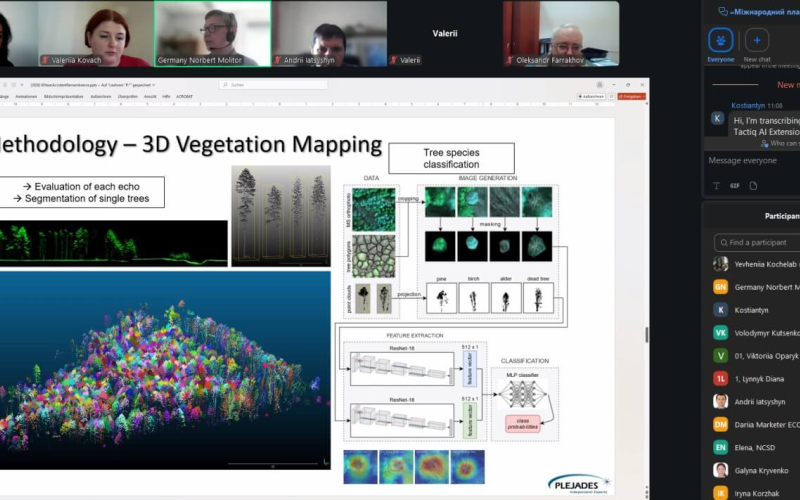Select the GN avatar of Germany Norbert

(720, 287)
